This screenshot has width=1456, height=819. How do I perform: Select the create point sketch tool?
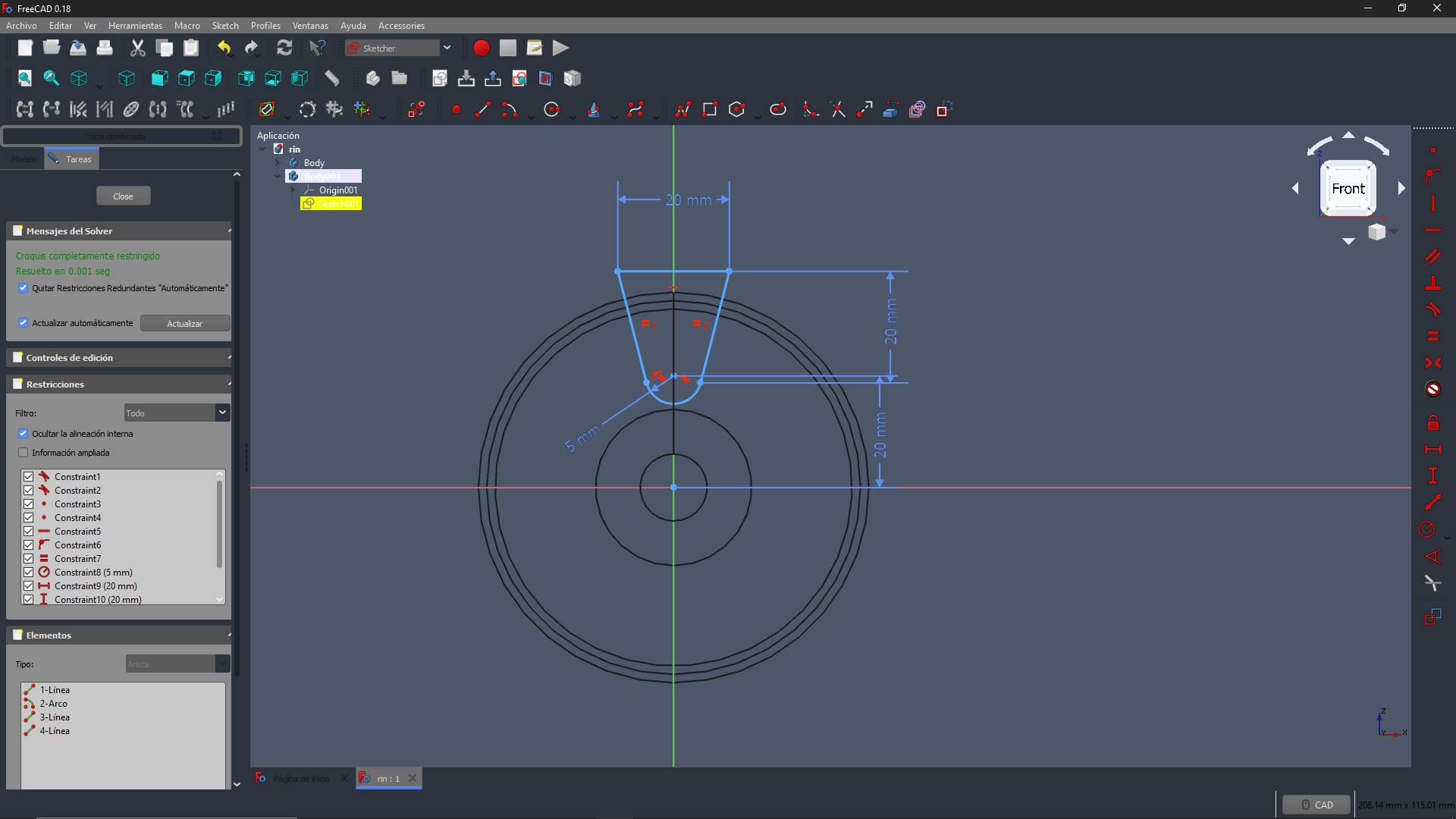(x=456, y=110)
